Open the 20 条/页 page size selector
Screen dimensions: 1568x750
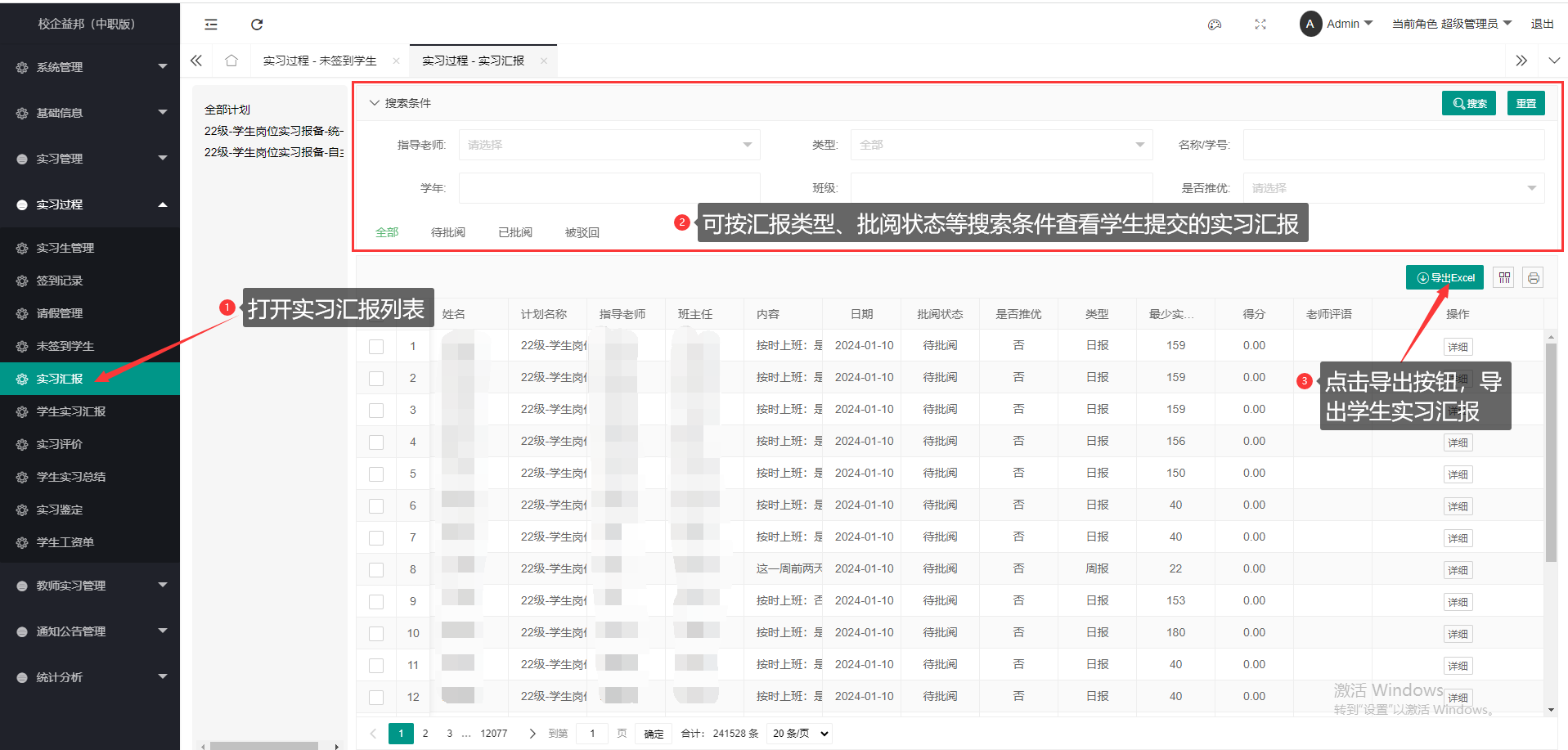point(801,734)
